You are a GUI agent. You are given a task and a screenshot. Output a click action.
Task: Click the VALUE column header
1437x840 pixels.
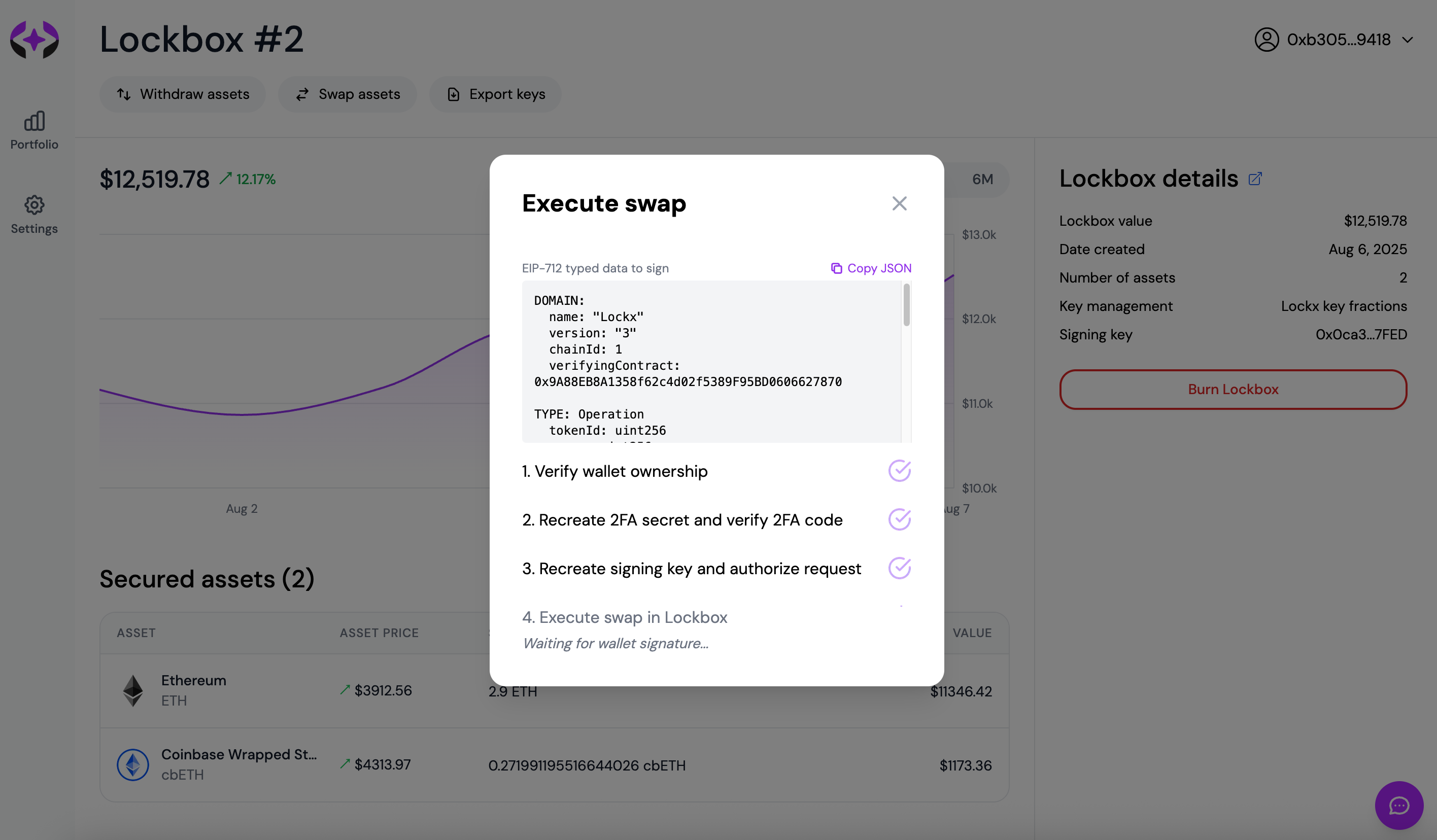point(972,633)
